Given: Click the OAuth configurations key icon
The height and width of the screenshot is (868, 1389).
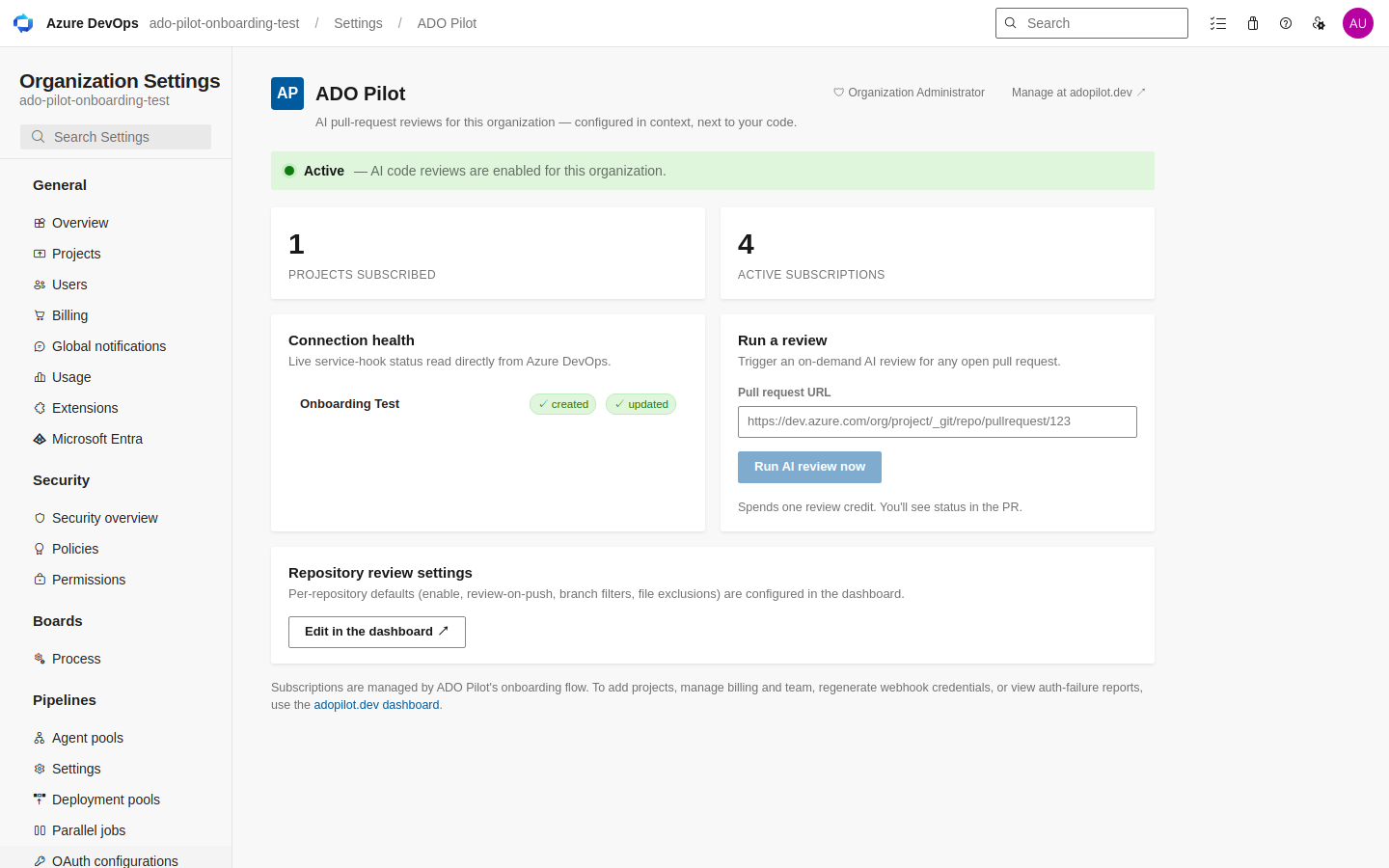Looking at the screenshot, I should click(x=40, y=861).
